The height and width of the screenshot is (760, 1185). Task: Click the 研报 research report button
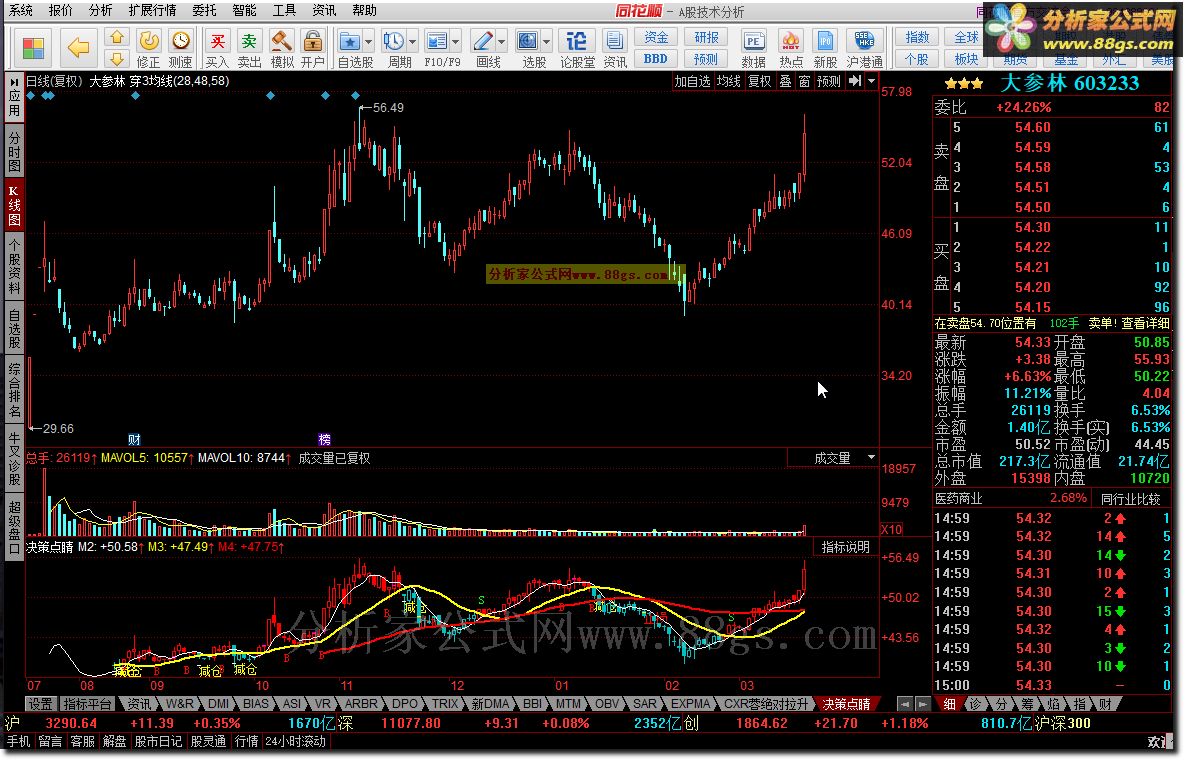(x=707, y=37)
